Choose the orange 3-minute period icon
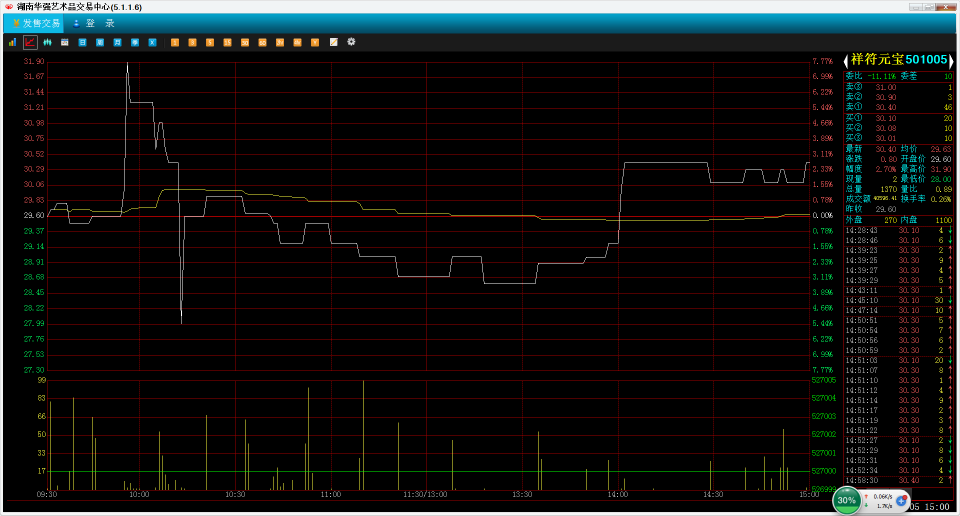This screenshot has width=960, height=516. [x=192, y=42]
